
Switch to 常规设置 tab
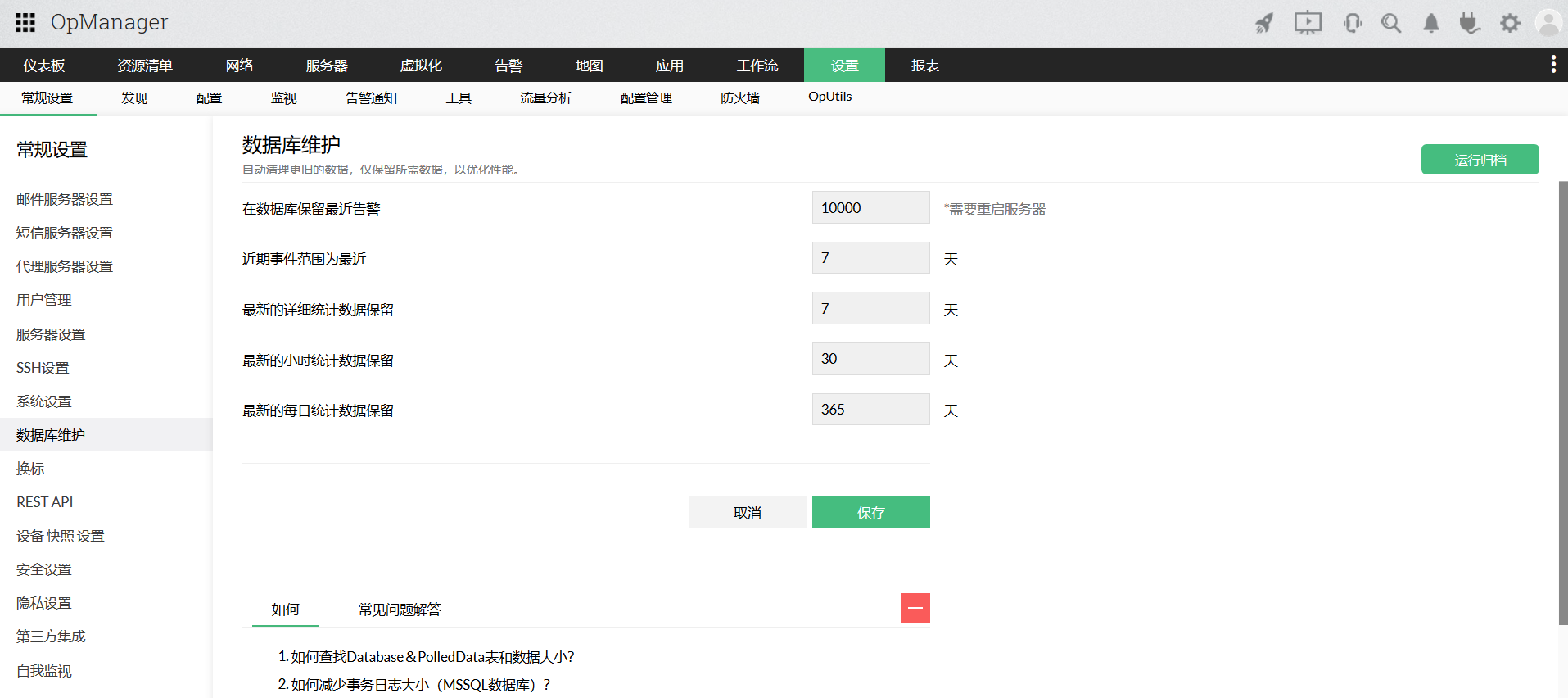(x=47, y=98)
